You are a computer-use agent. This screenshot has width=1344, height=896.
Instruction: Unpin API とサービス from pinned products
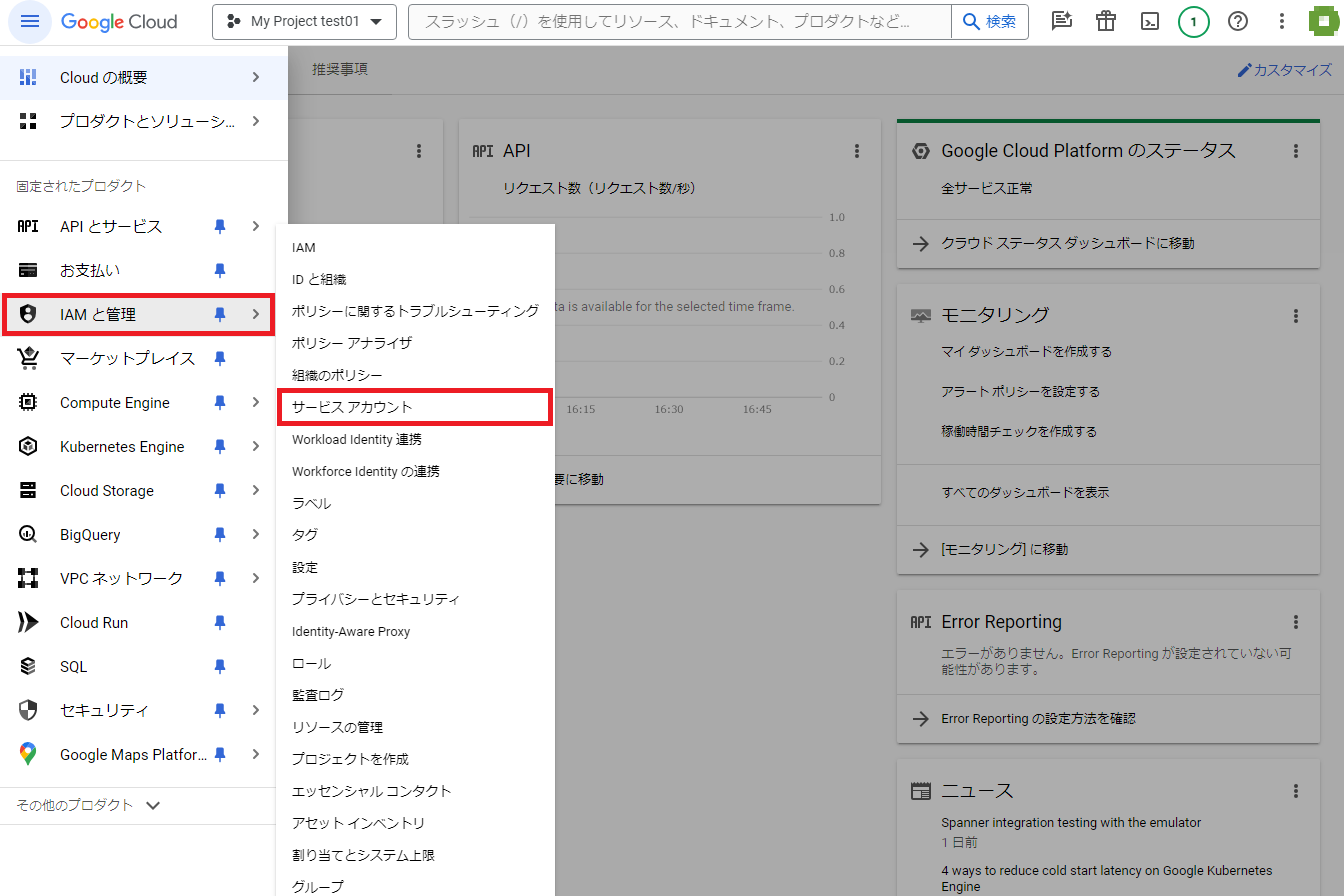tap(220, 227)
